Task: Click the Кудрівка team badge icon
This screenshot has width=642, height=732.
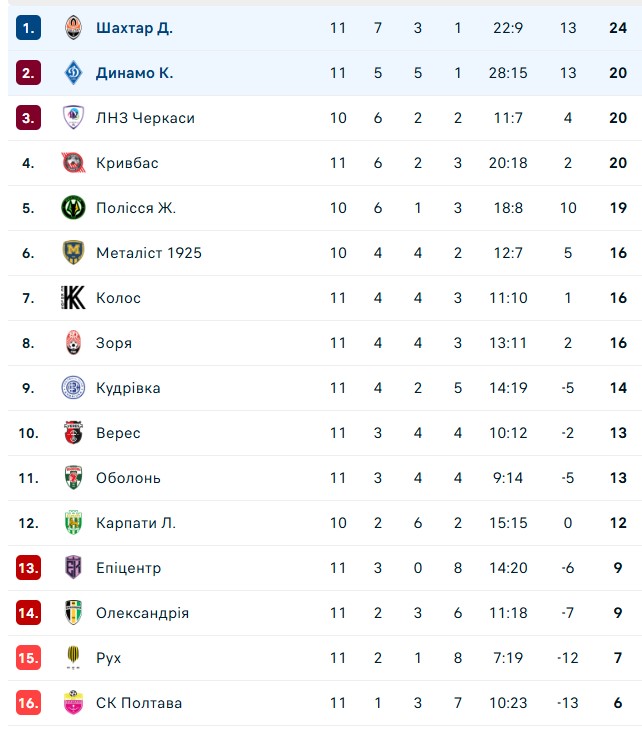Action: point(74,388)
